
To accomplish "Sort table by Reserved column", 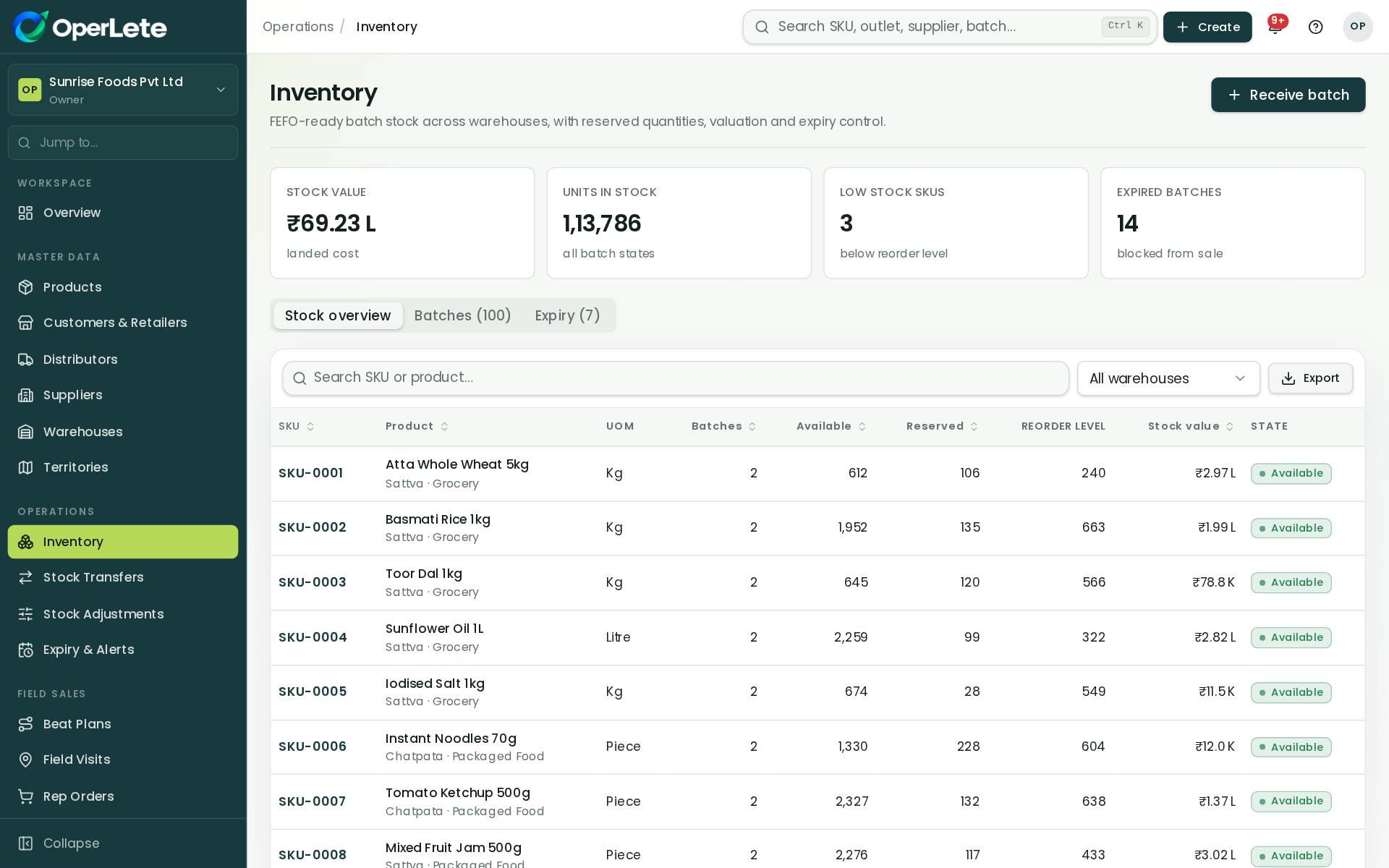I will pos(943,427).
